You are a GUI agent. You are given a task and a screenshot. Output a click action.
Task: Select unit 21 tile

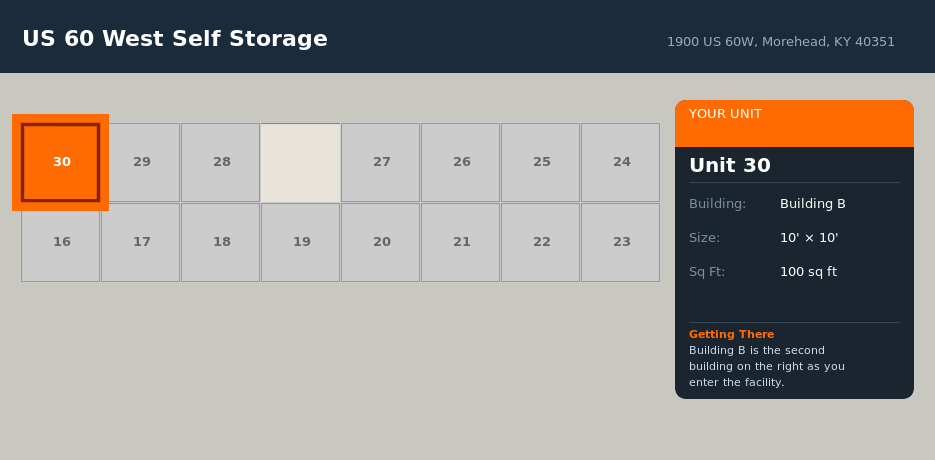461,242
